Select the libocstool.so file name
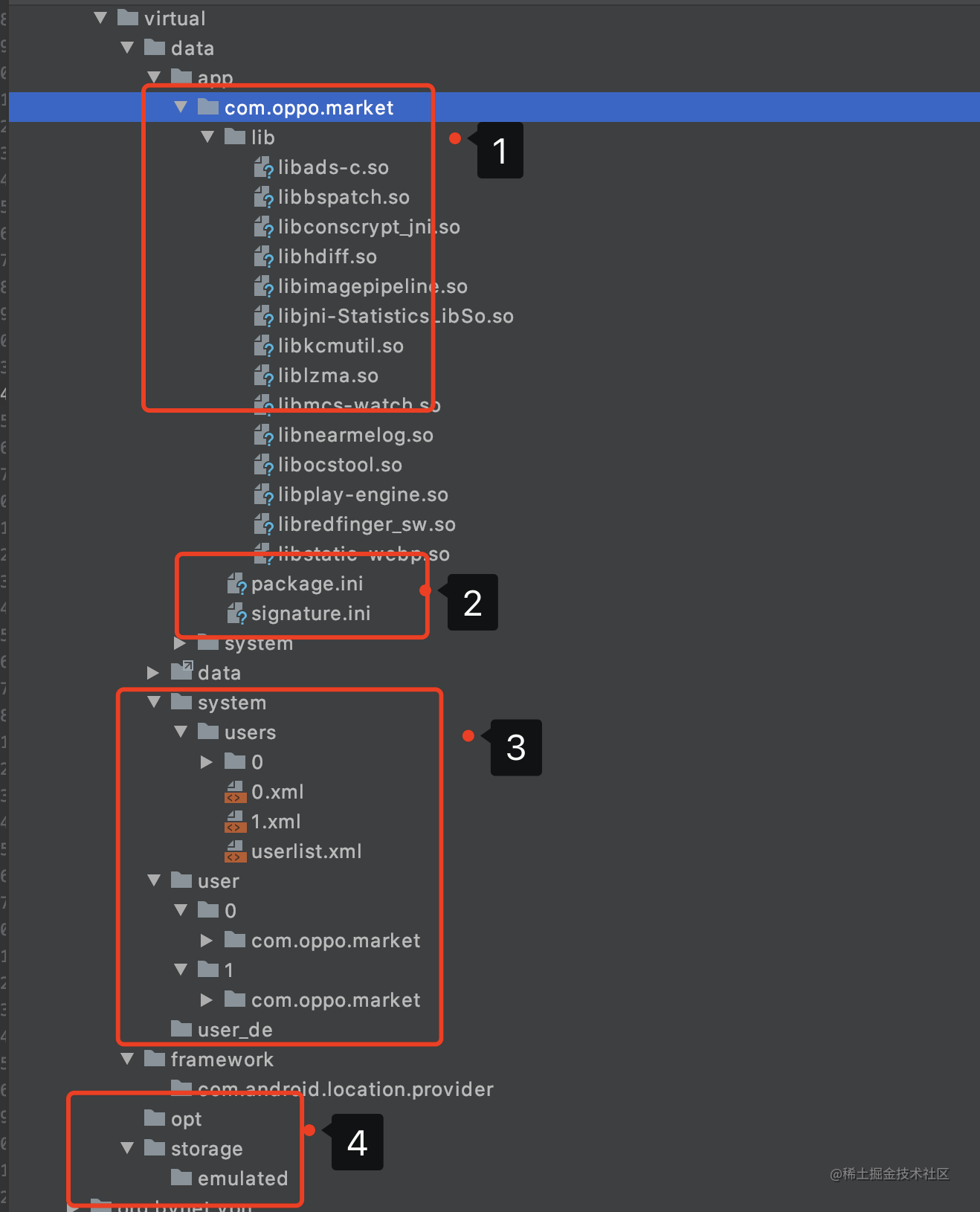The image size is (980, 1212). click(x=340, y=465)
